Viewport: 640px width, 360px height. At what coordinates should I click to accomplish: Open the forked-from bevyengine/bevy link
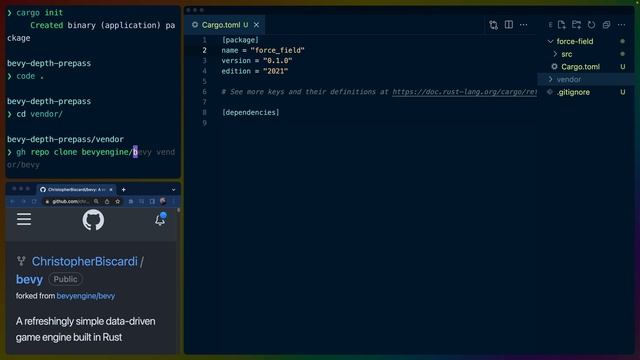pyautogui.click(x=85, y=296)
